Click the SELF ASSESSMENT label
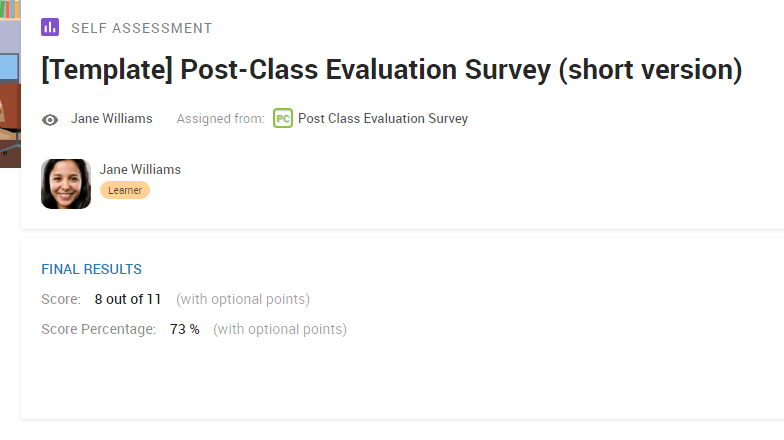This screenshot has width=784, height=440. (142, 28)
